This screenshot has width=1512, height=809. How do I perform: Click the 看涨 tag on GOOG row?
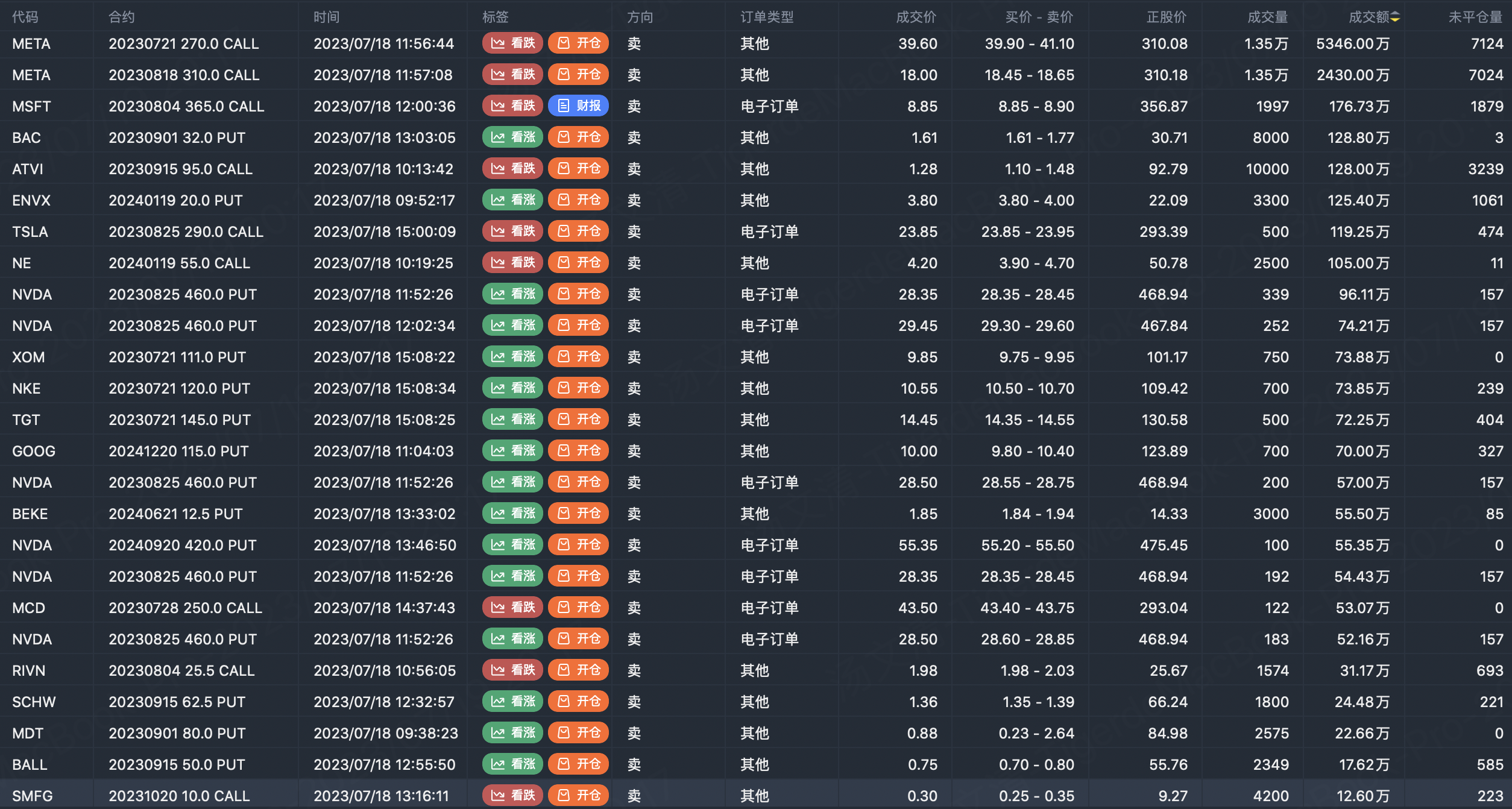pos(512,451)
